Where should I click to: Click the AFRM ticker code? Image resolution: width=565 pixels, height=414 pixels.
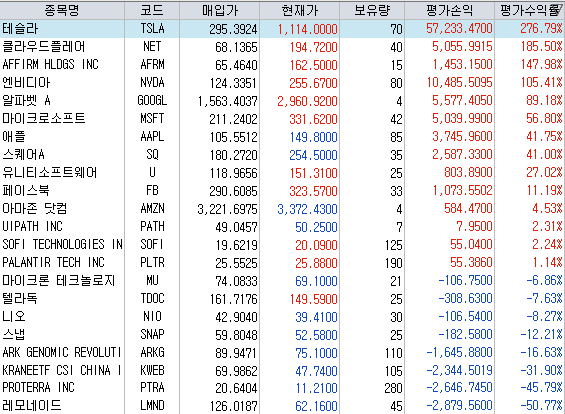pos(152,65)
